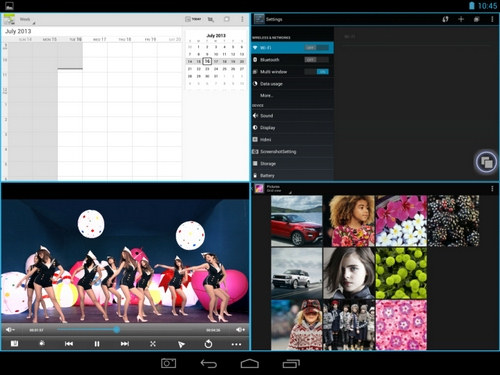This screenshot has width=500, height=375.
Task: Open the playlist icon in video controls
Action: click(14, 343)
